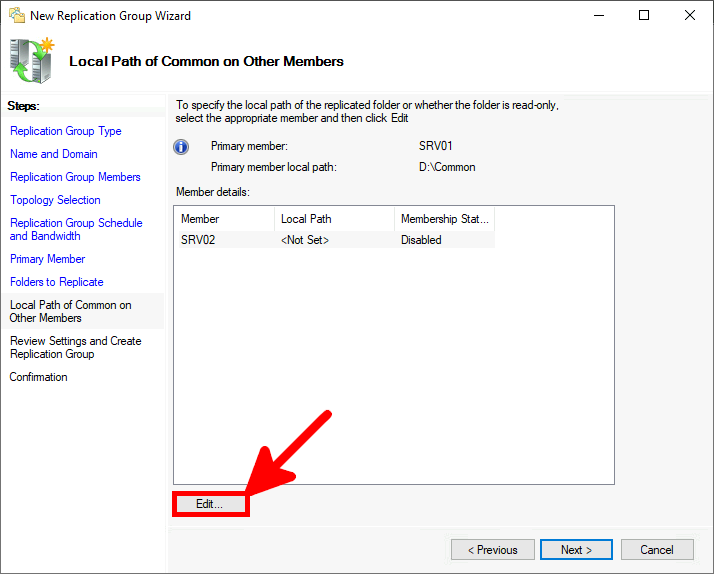Sort by Local Path column header
714x574 pixels.
click(x=334, y=219)
